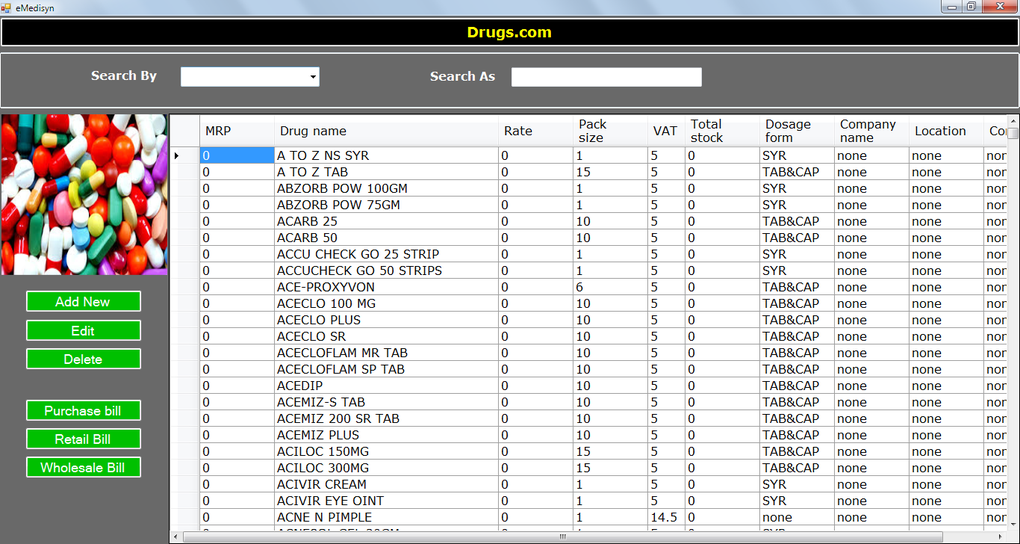The width and height of the screenshot is (1020, 544).
Task: Open the Purchase bill form
Action: [83, 411]
